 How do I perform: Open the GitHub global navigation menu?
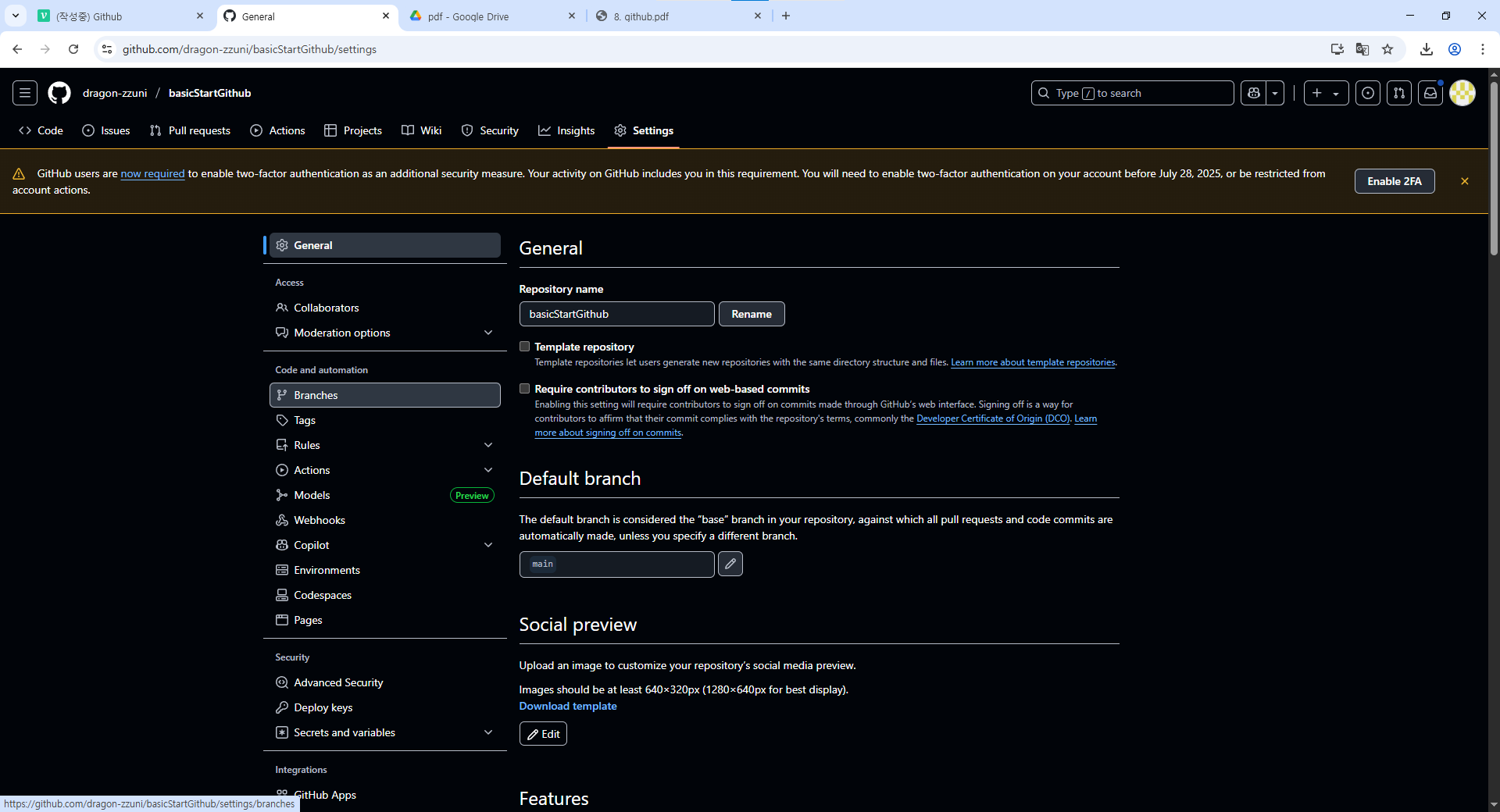click(25, 93)
